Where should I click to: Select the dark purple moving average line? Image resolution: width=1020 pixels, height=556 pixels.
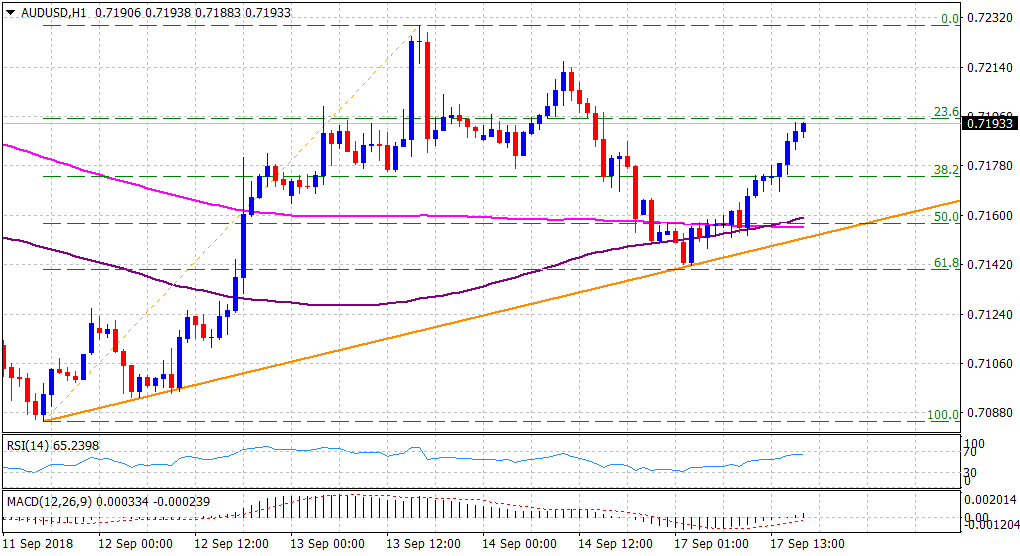pyautogui.click(x=330, y=304)
